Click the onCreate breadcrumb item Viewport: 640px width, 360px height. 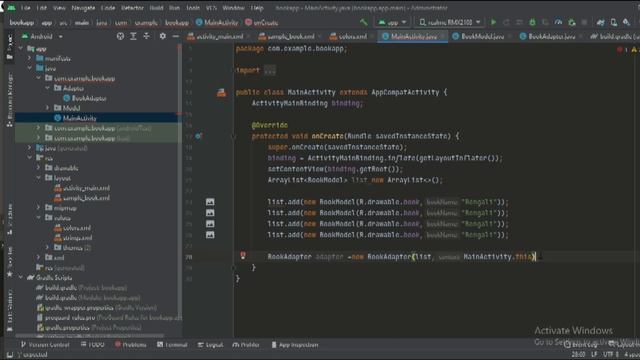(x=262, y=22)
